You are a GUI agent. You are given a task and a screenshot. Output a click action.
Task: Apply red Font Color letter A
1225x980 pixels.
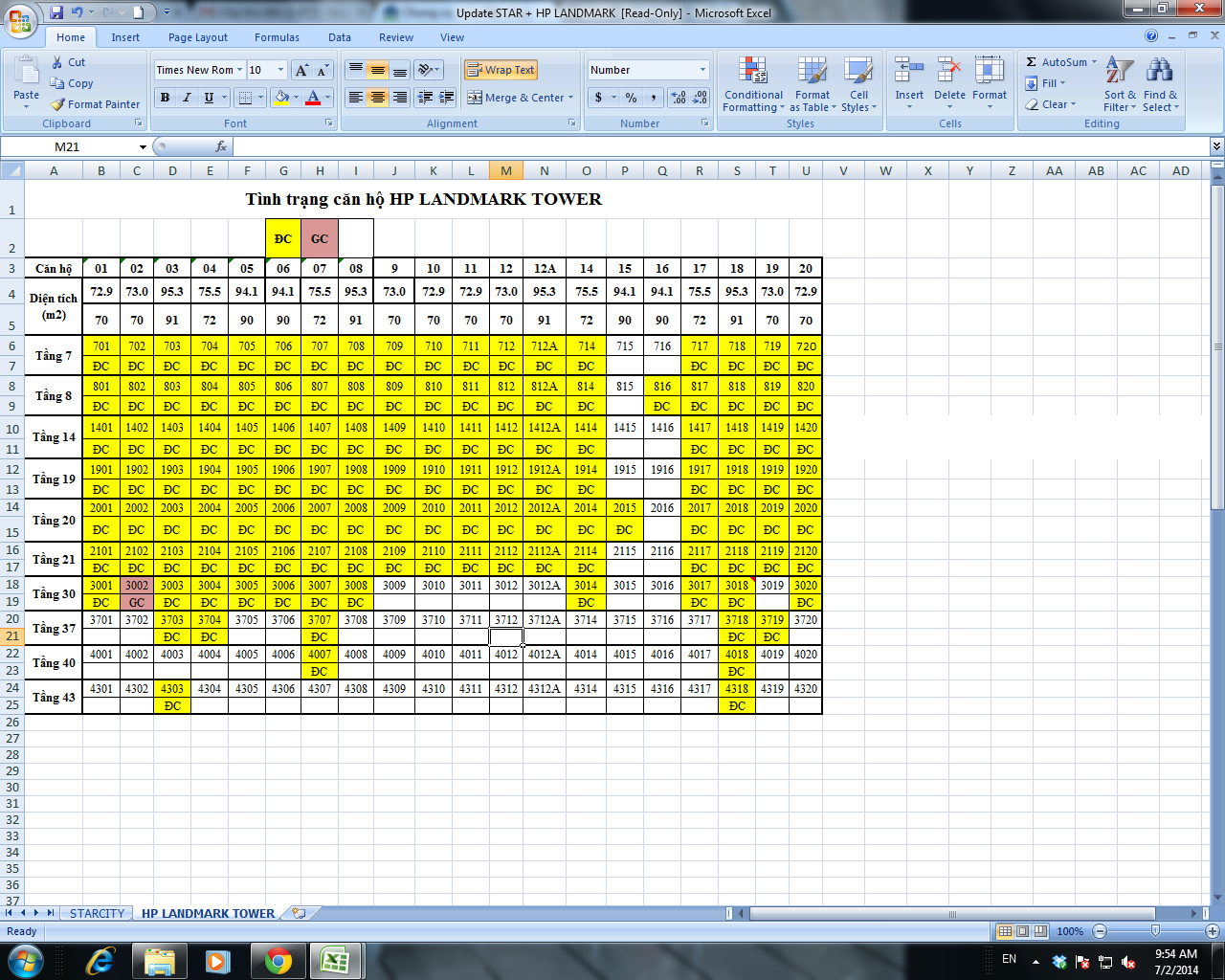click(313, 98)
